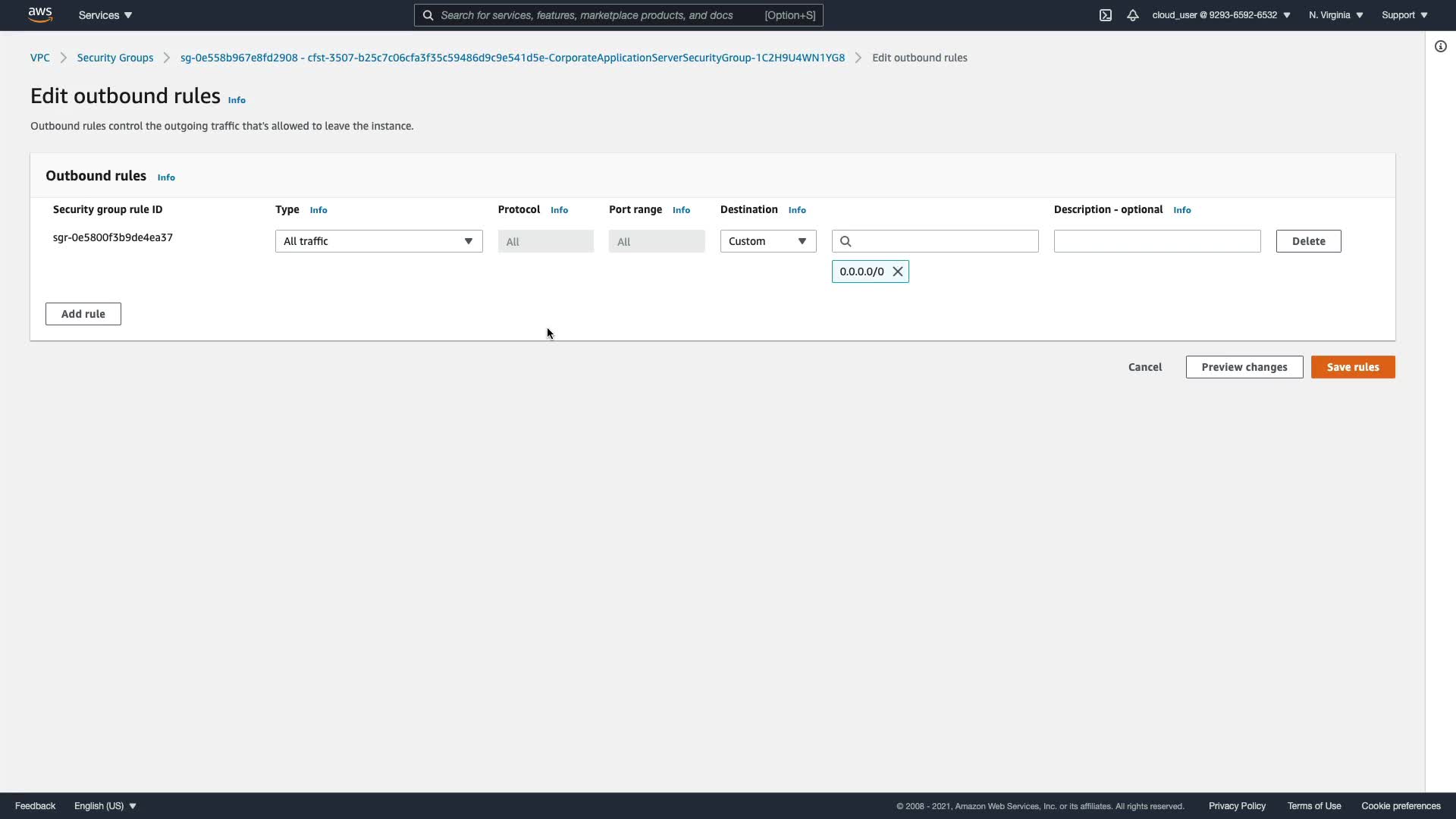Open Info link next to Port range
Viewport: 1456px width, 819px height.
681,210
